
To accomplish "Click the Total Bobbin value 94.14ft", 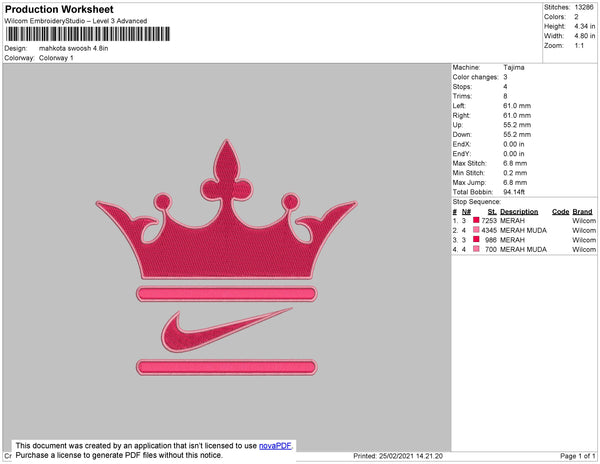I will click(x=514, y=192).
